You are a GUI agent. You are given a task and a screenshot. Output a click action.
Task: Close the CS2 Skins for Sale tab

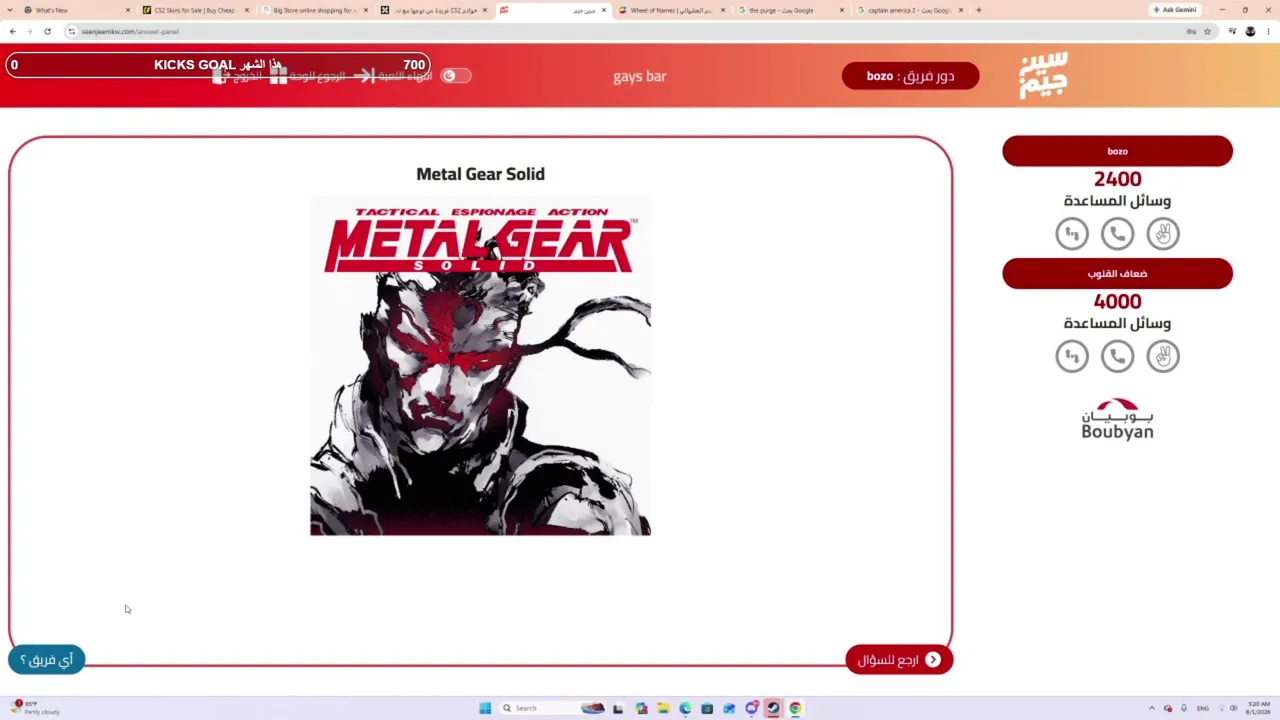click(x=247, y=10)
